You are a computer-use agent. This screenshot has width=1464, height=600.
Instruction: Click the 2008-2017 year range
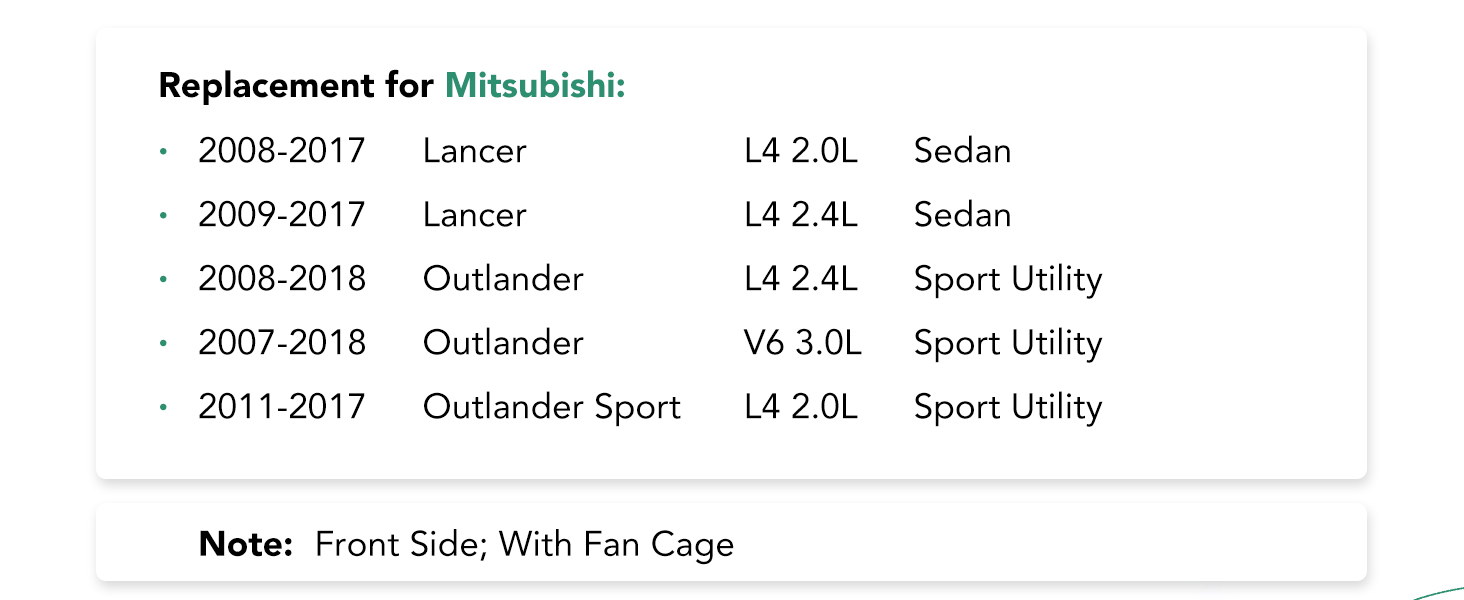(x=282, y=151)
